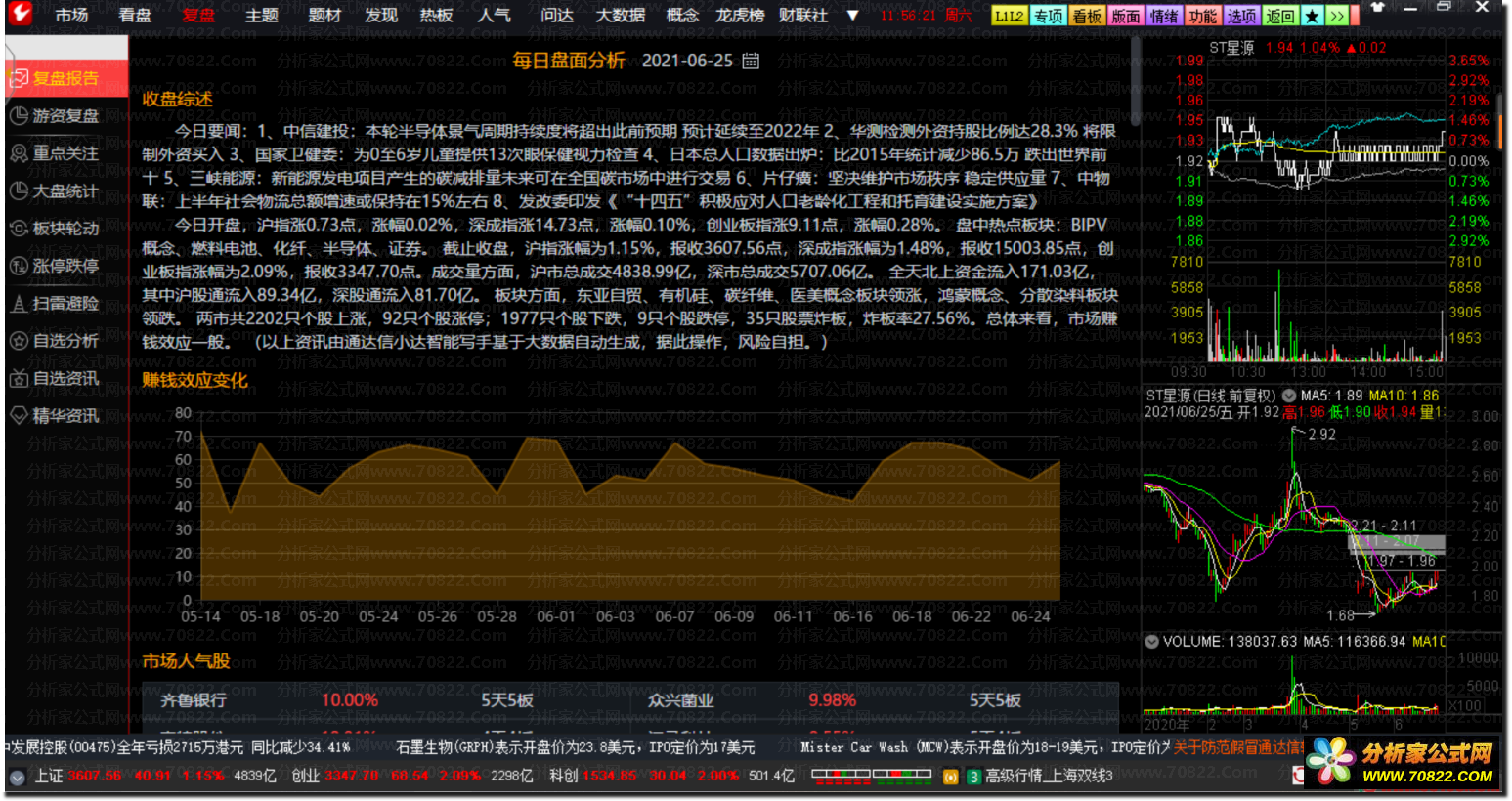Click the 赚钱效应变化 section heading
The image size is (1512, 801).
coord(194,380)
